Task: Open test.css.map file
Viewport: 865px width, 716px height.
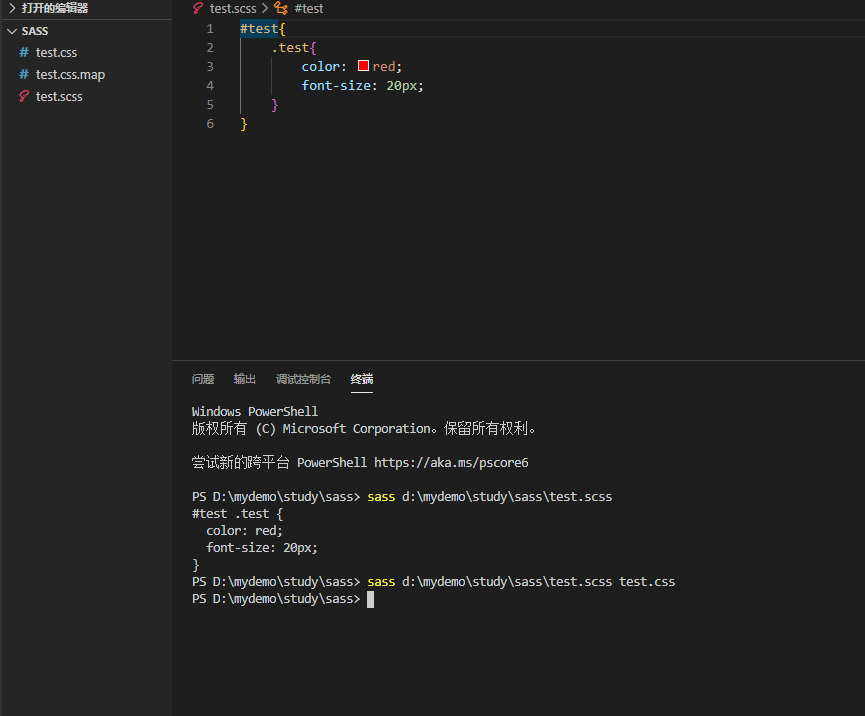Action: click(70, 74)
